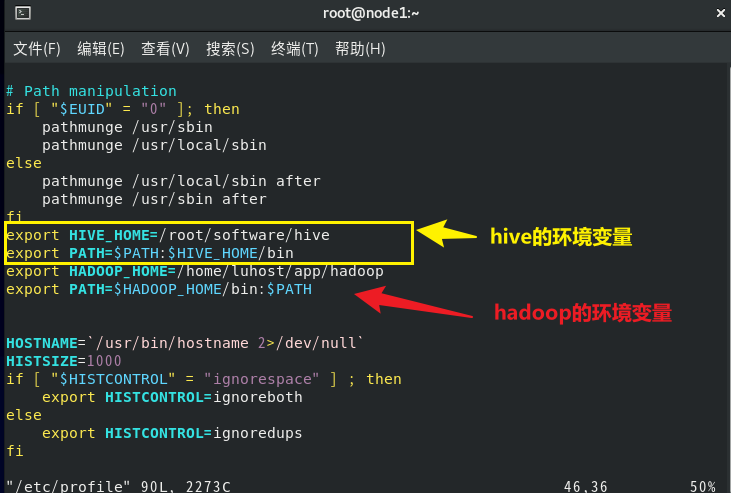Click the '$HISTCONTROL' if condition line

tap(204, 379)
